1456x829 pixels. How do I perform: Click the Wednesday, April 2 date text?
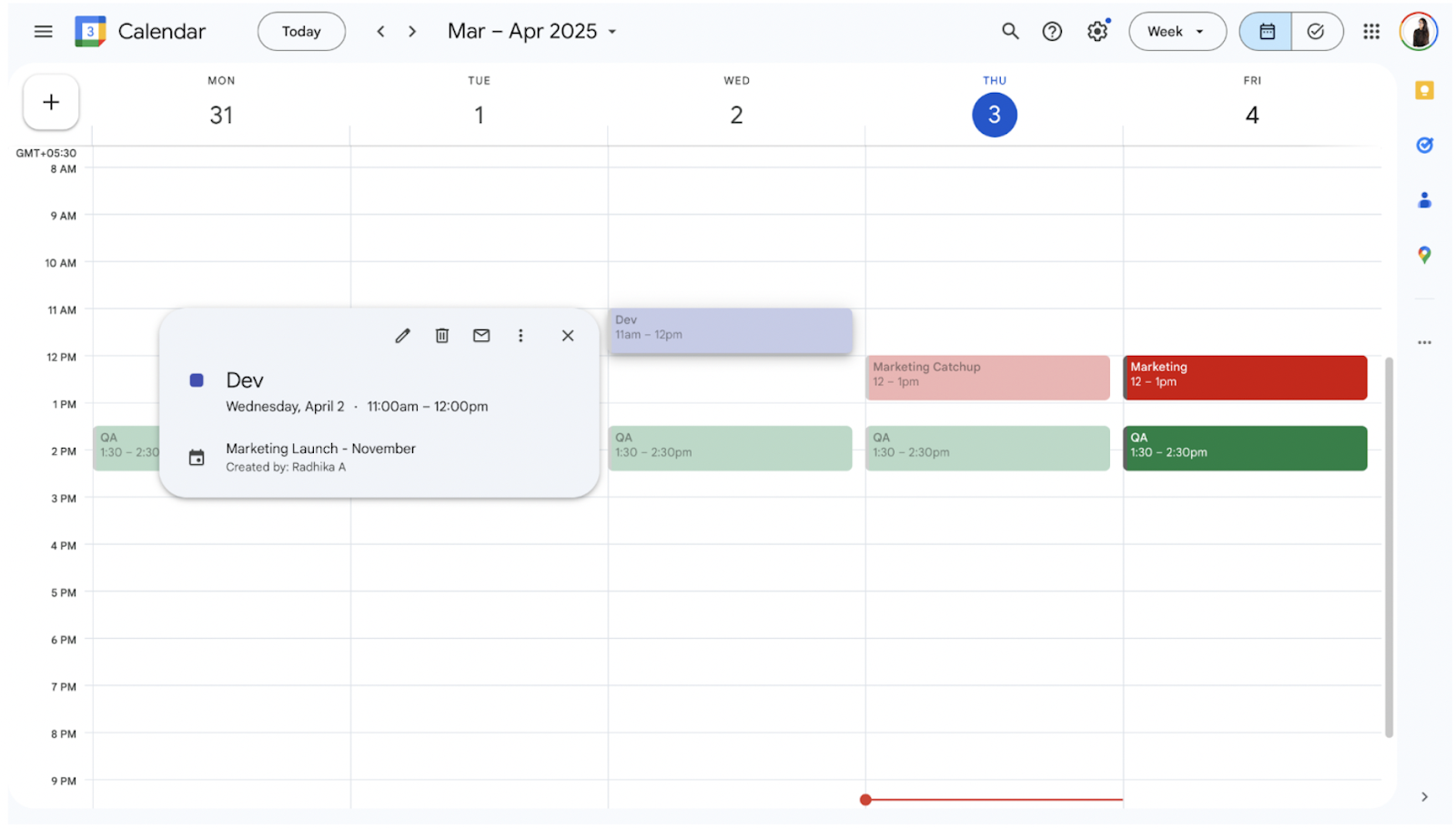pos(285,407)
